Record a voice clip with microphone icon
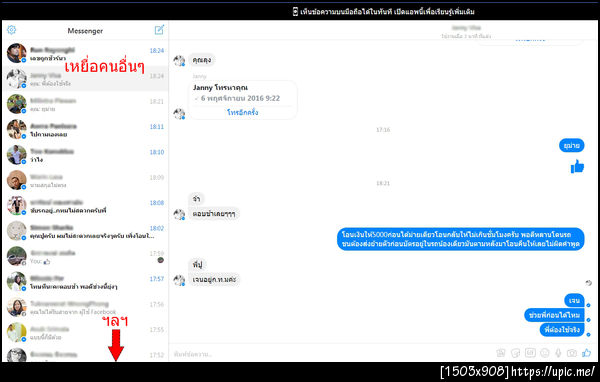This screenshot has height=382, width=600. [558, 353]
